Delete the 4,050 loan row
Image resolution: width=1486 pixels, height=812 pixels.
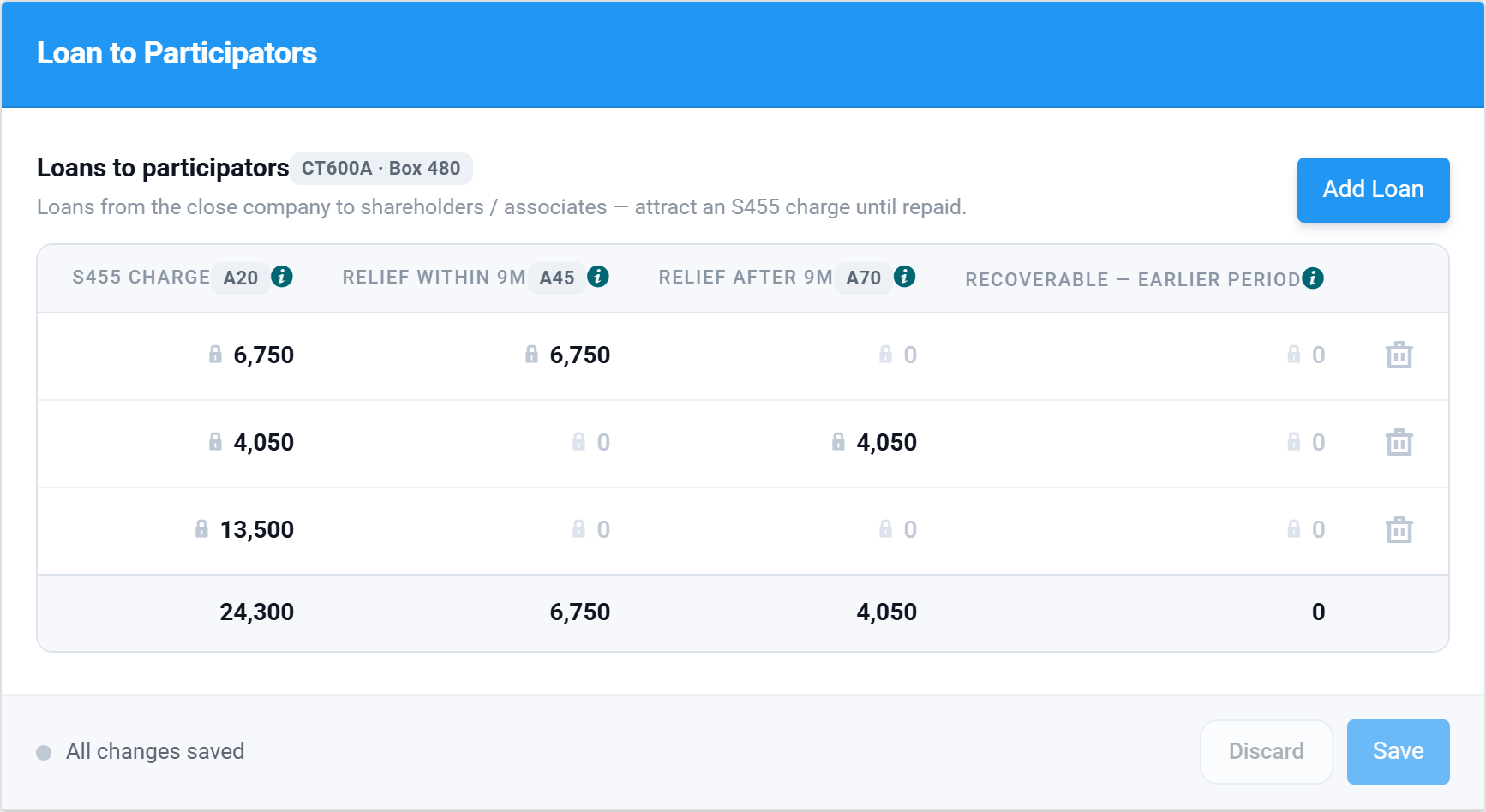point(1399,442)
